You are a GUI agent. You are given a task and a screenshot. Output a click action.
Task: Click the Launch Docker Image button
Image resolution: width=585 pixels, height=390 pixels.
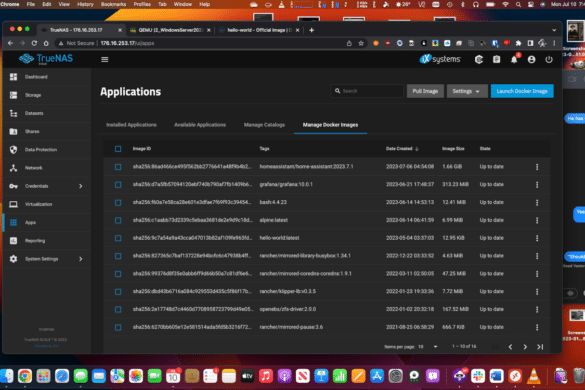coord(522,91)
